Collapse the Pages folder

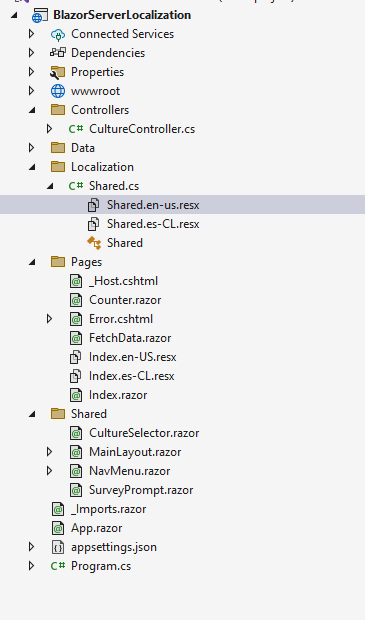click(x=32, y=263)
